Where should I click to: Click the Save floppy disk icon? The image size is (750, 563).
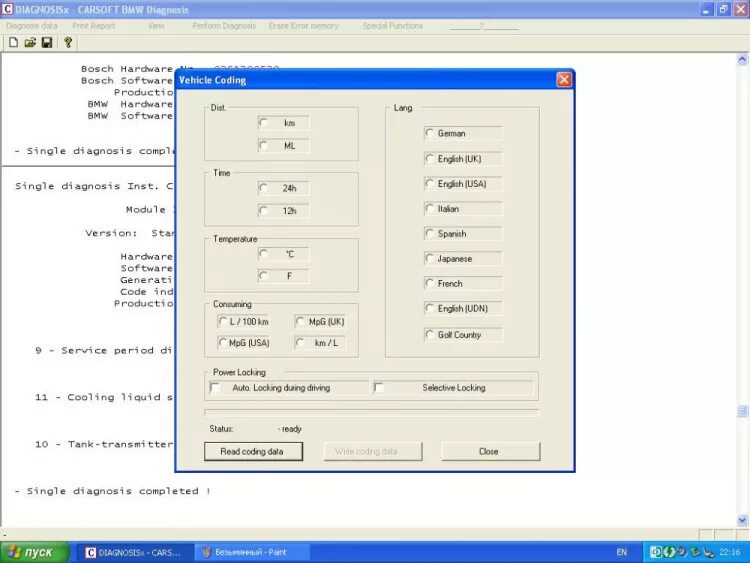(x=47, y=43)
